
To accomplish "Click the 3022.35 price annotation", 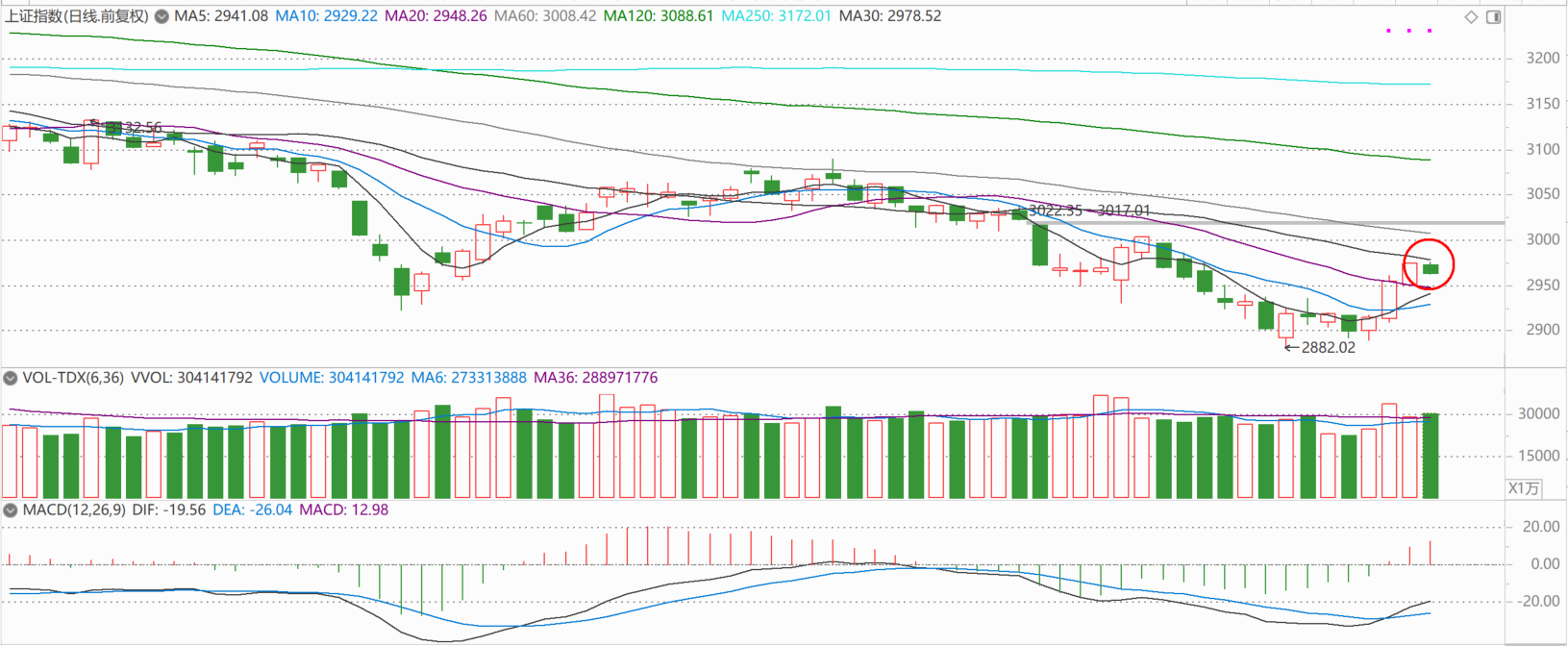I will click(x=1055, y=211).
